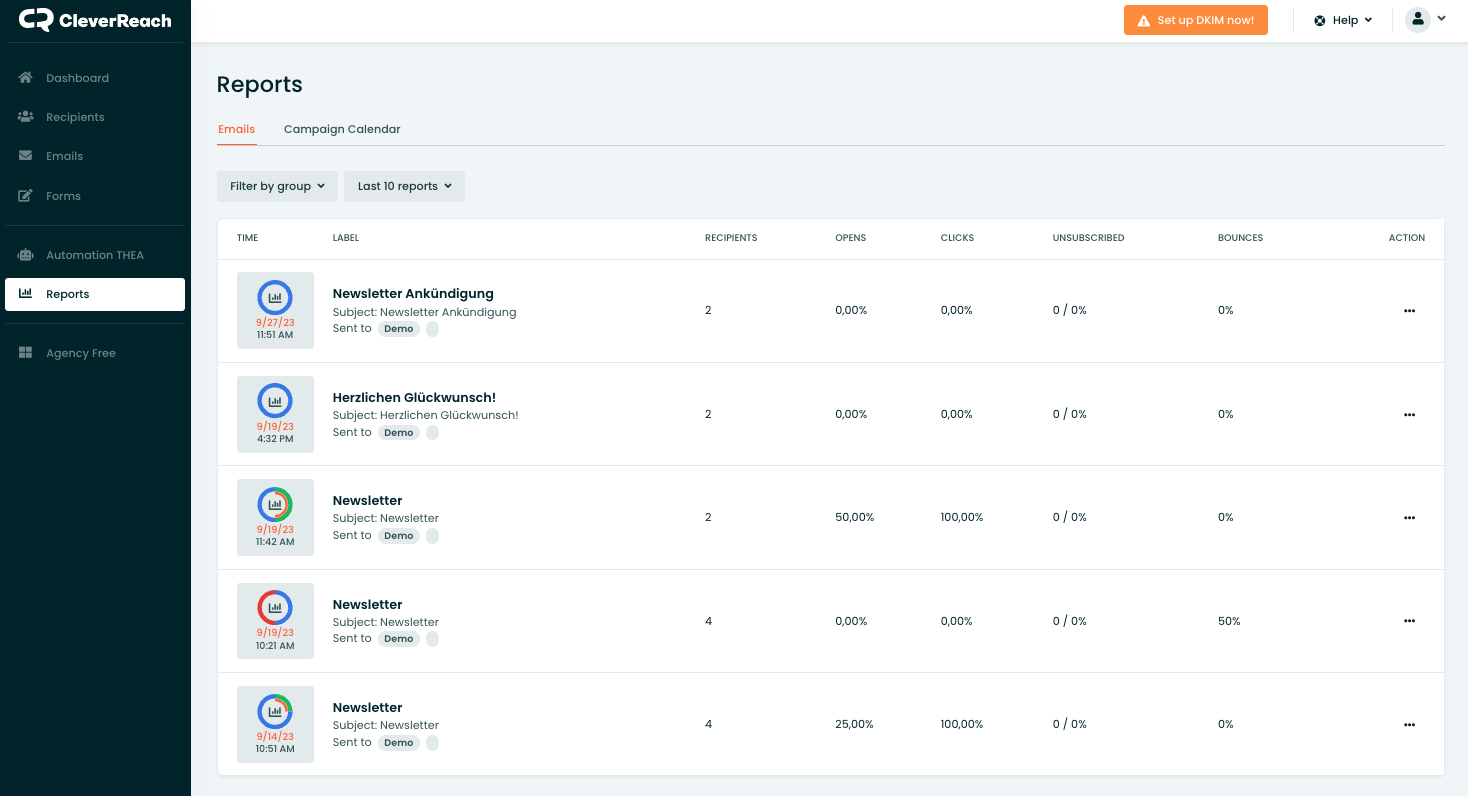
Task: Expand the Last 10 reports dropdown
Action: 404,186
